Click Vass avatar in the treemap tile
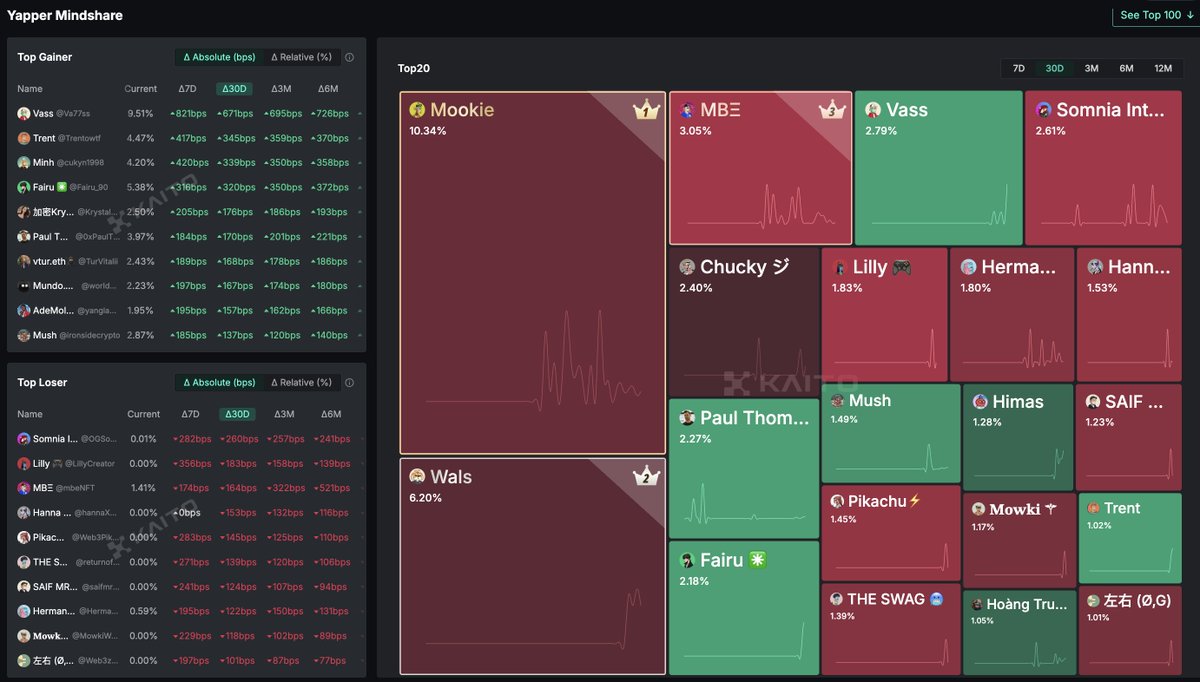Screen dimensions: 1200x682 [x=873, y=110]
